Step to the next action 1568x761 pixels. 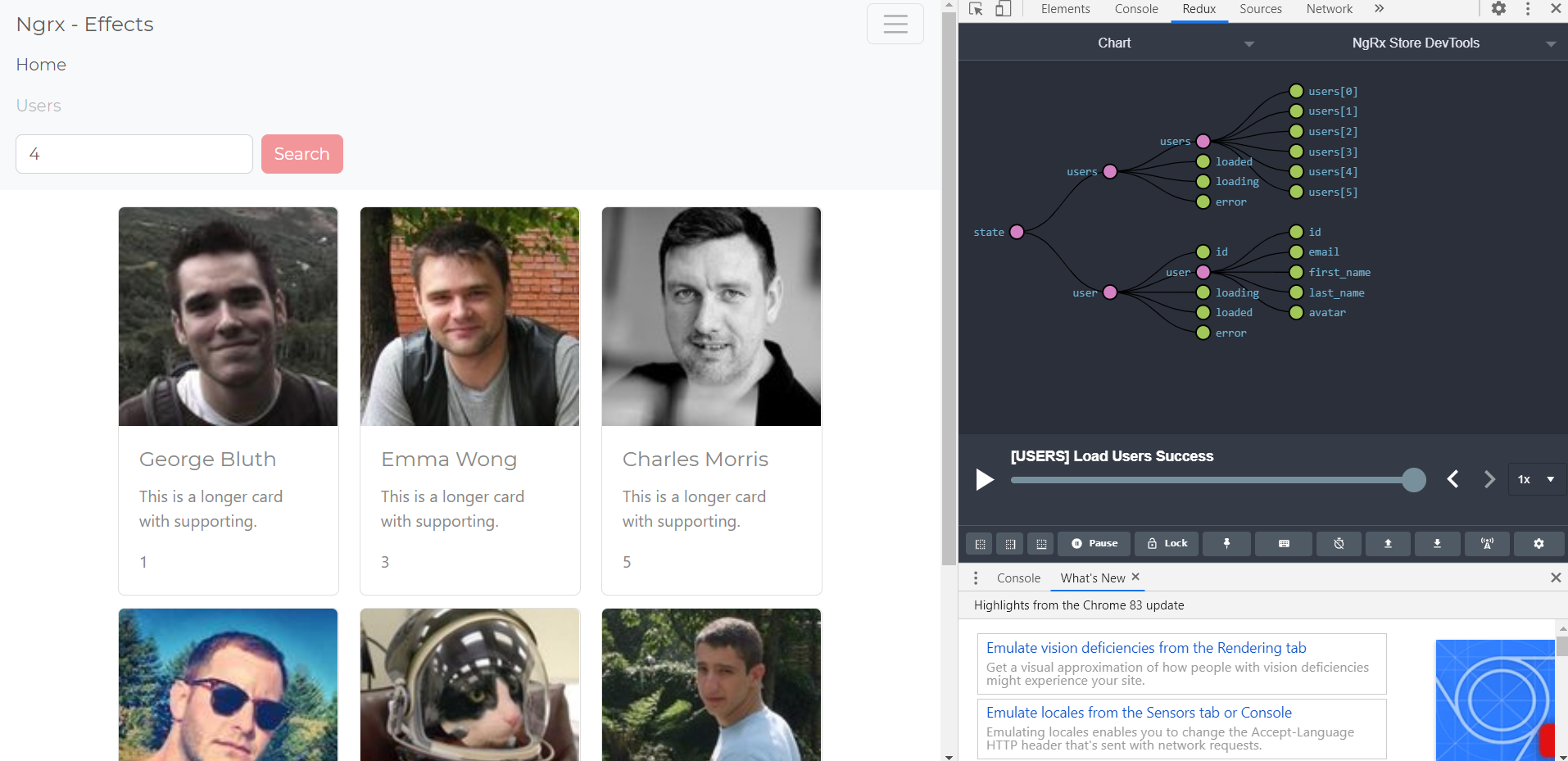(x=1489, y=479)
